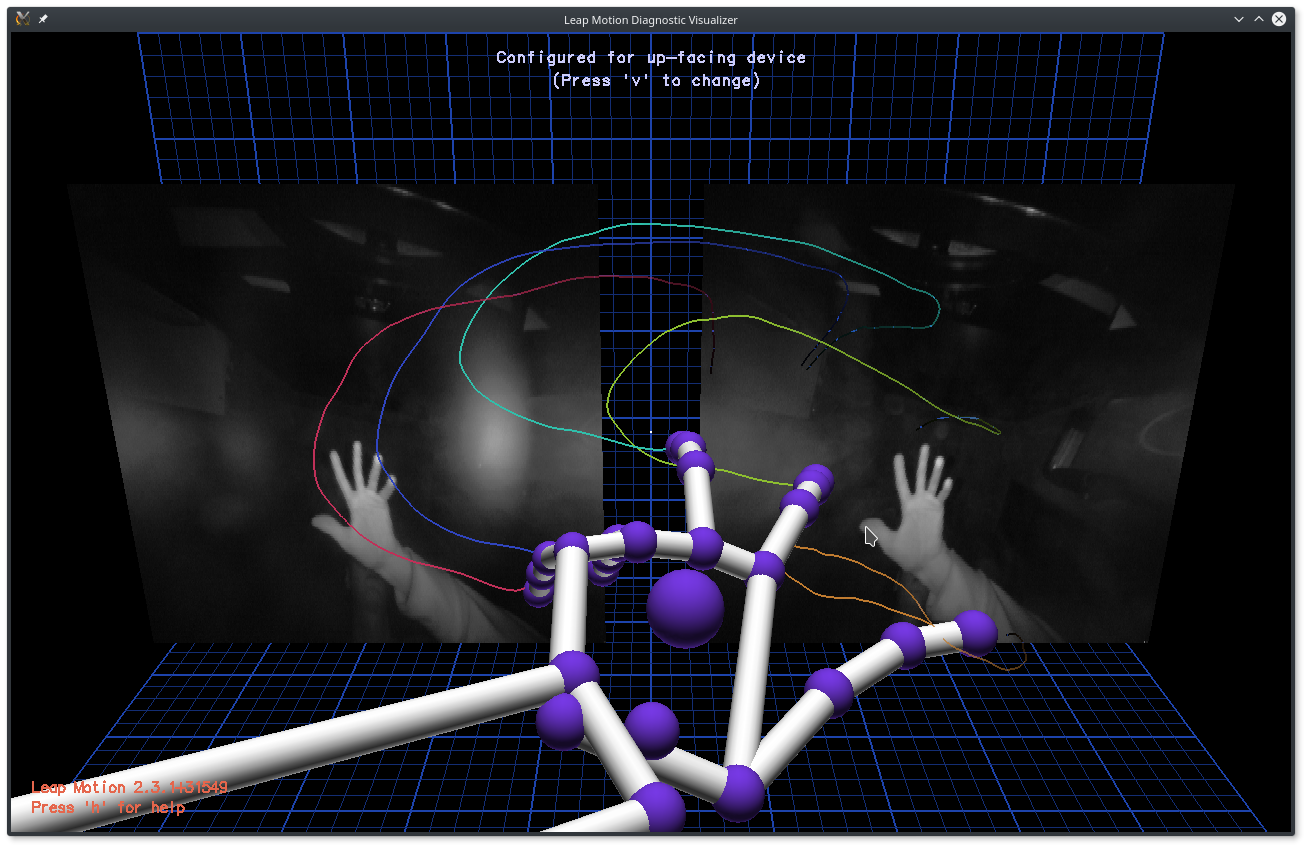Close the Leap Motion Diagnostic Visualizer window

coord(1279,19)
